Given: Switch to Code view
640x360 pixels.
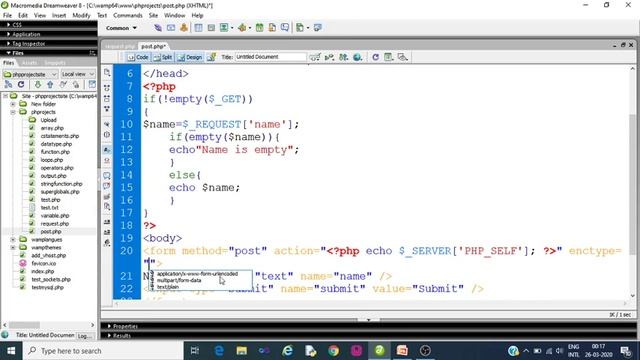Looking at the screenshot, I should point(138,57).
